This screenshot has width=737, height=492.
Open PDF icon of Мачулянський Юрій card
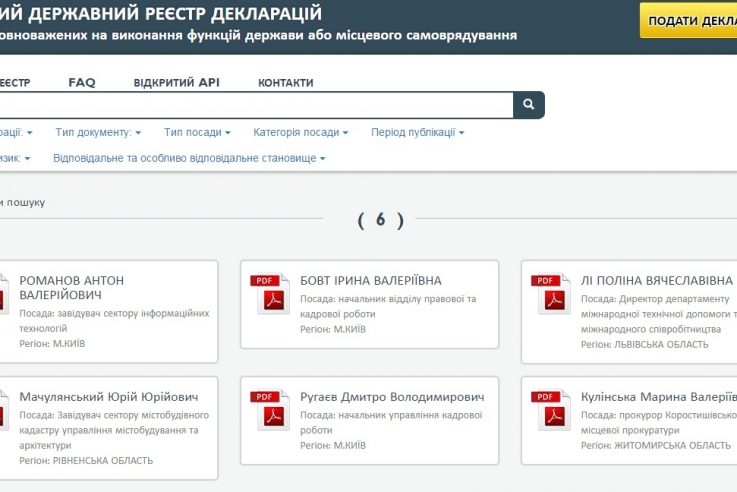pos(4,409)
